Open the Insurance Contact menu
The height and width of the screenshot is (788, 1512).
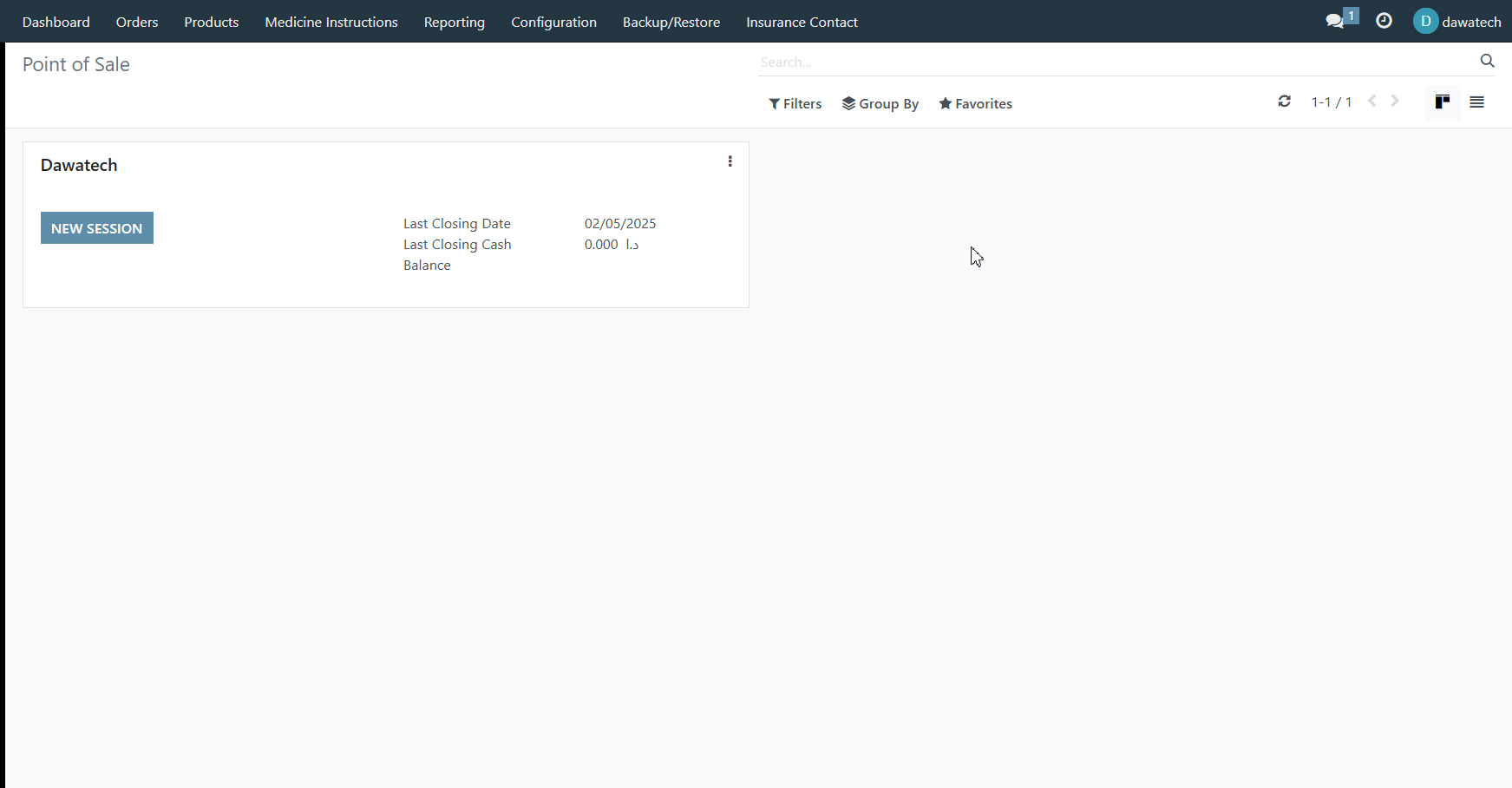tap(802, 22)
